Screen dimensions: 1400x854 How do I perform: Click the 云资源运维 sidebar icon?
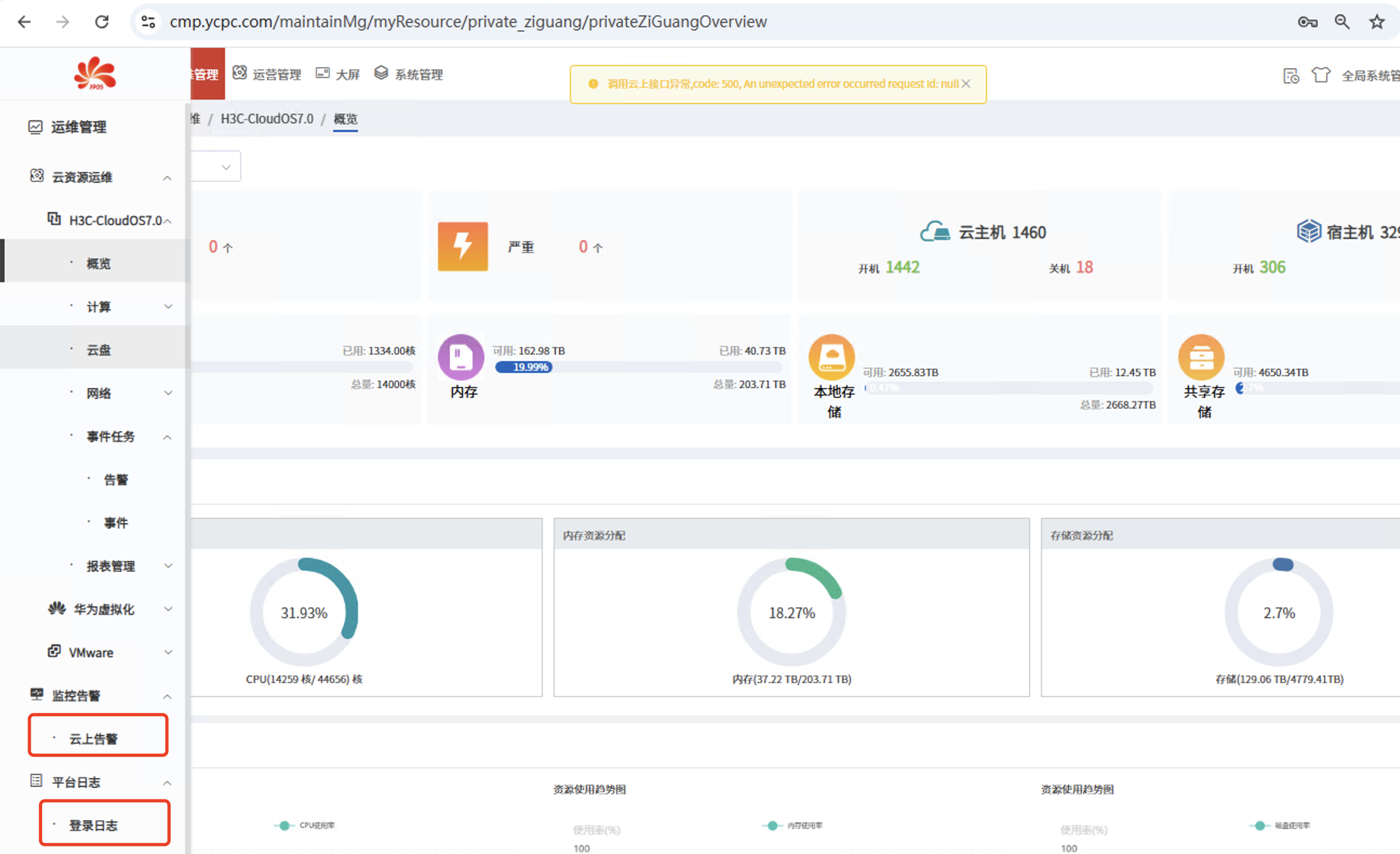(x=37, y=176)
